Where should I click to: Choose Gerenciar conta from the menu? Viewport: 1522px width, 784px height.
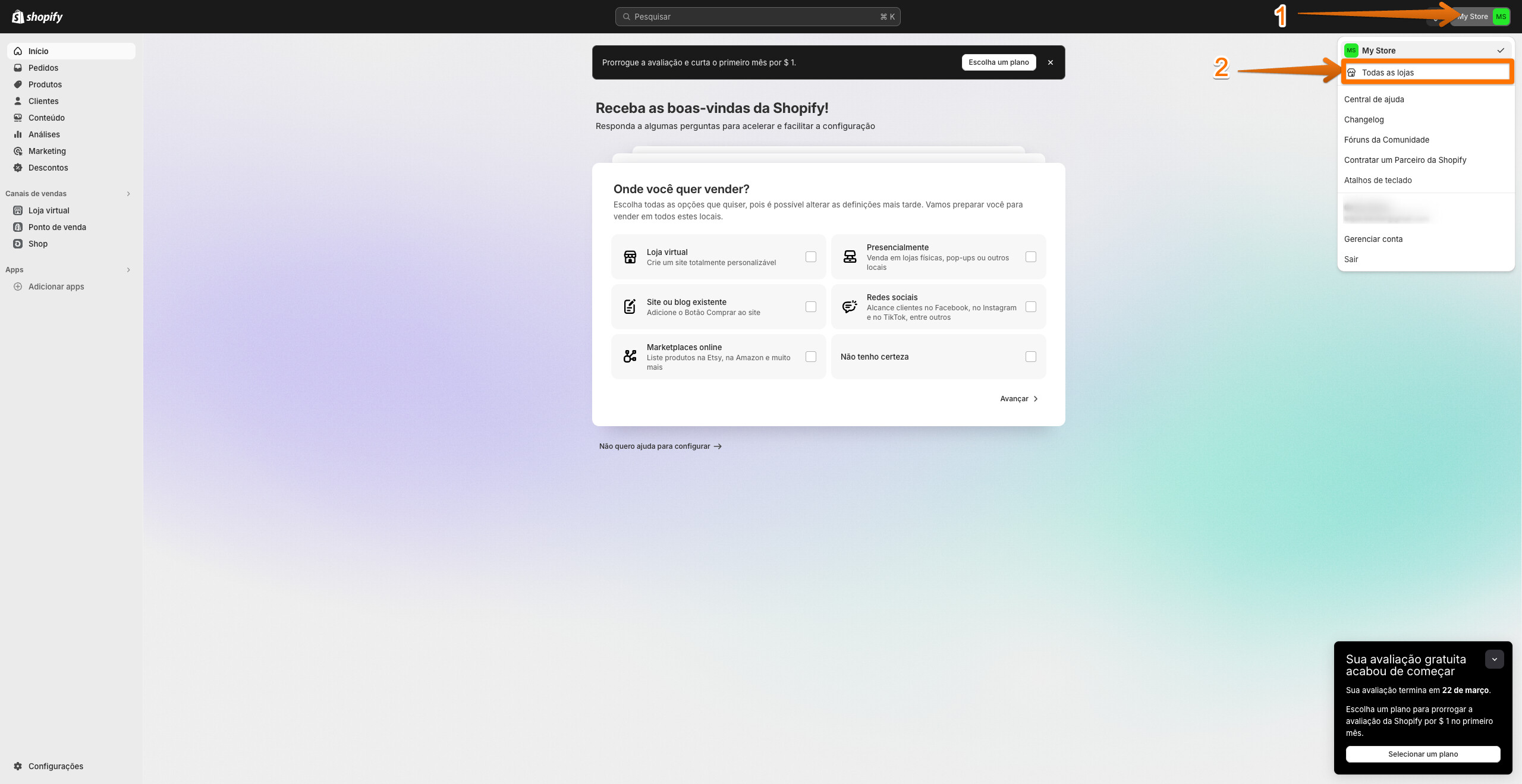(x=1373, y=239)
